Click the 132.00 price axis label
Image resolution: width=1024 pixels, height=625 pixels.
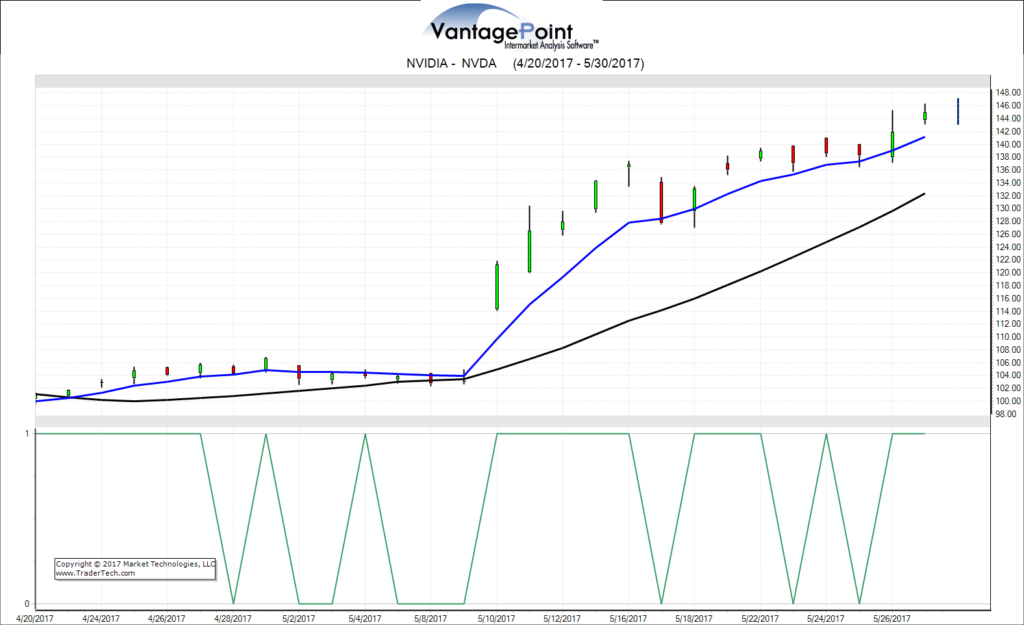point(1008,196)
